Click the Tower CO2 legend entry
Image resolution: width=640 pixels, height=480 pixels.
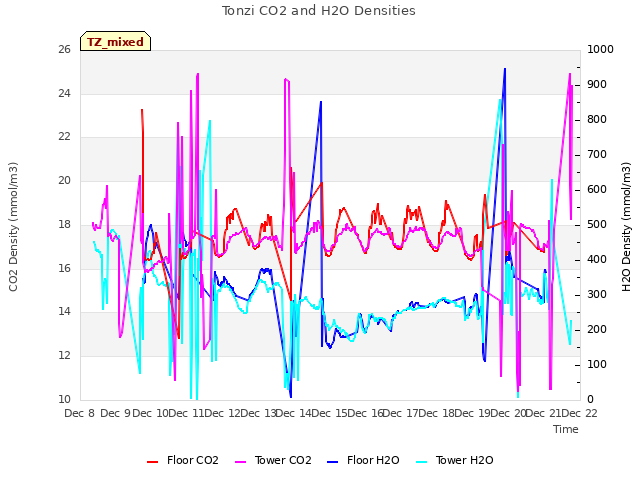[273, 460]
